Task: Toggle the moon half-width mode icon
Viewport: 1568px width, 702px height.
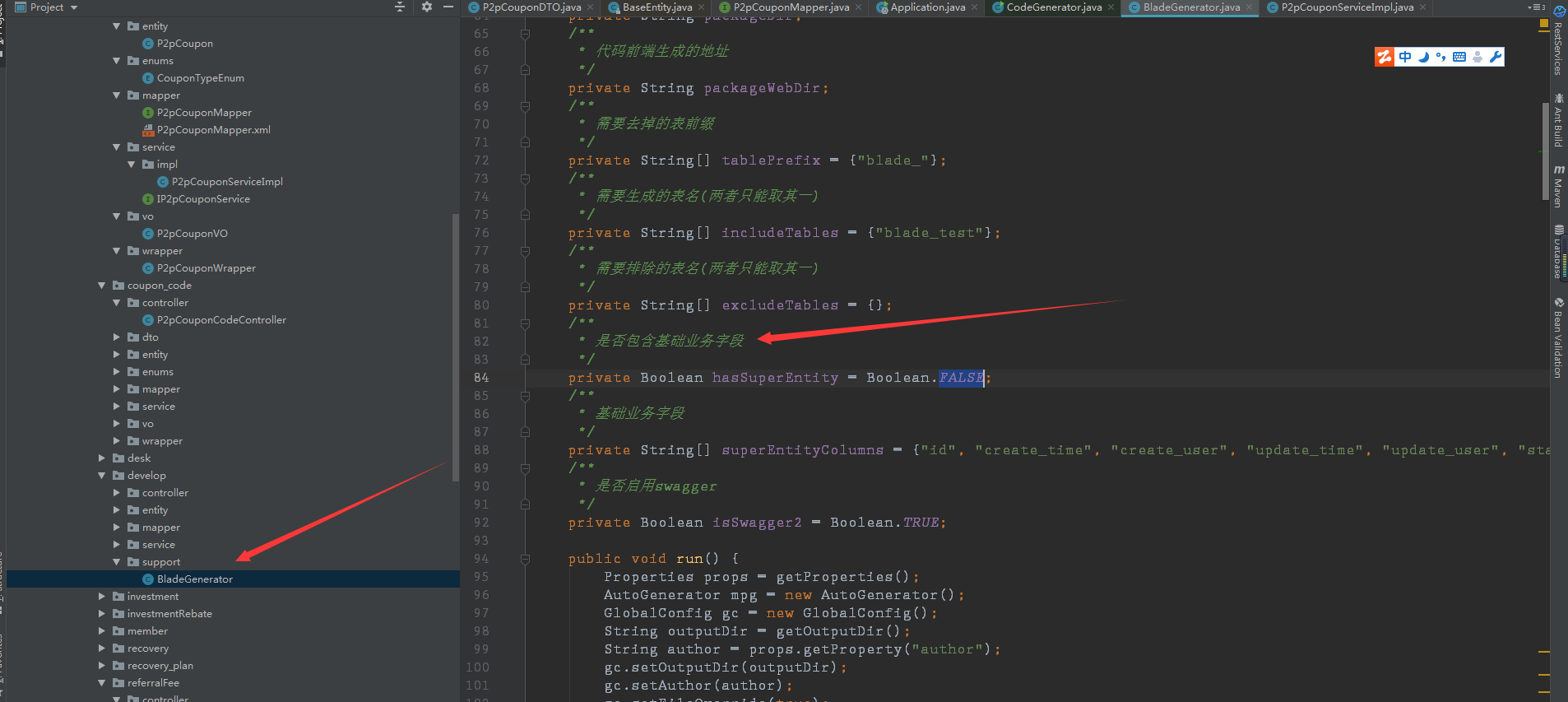Action: pyautogui.click(x=1423, y=57)
